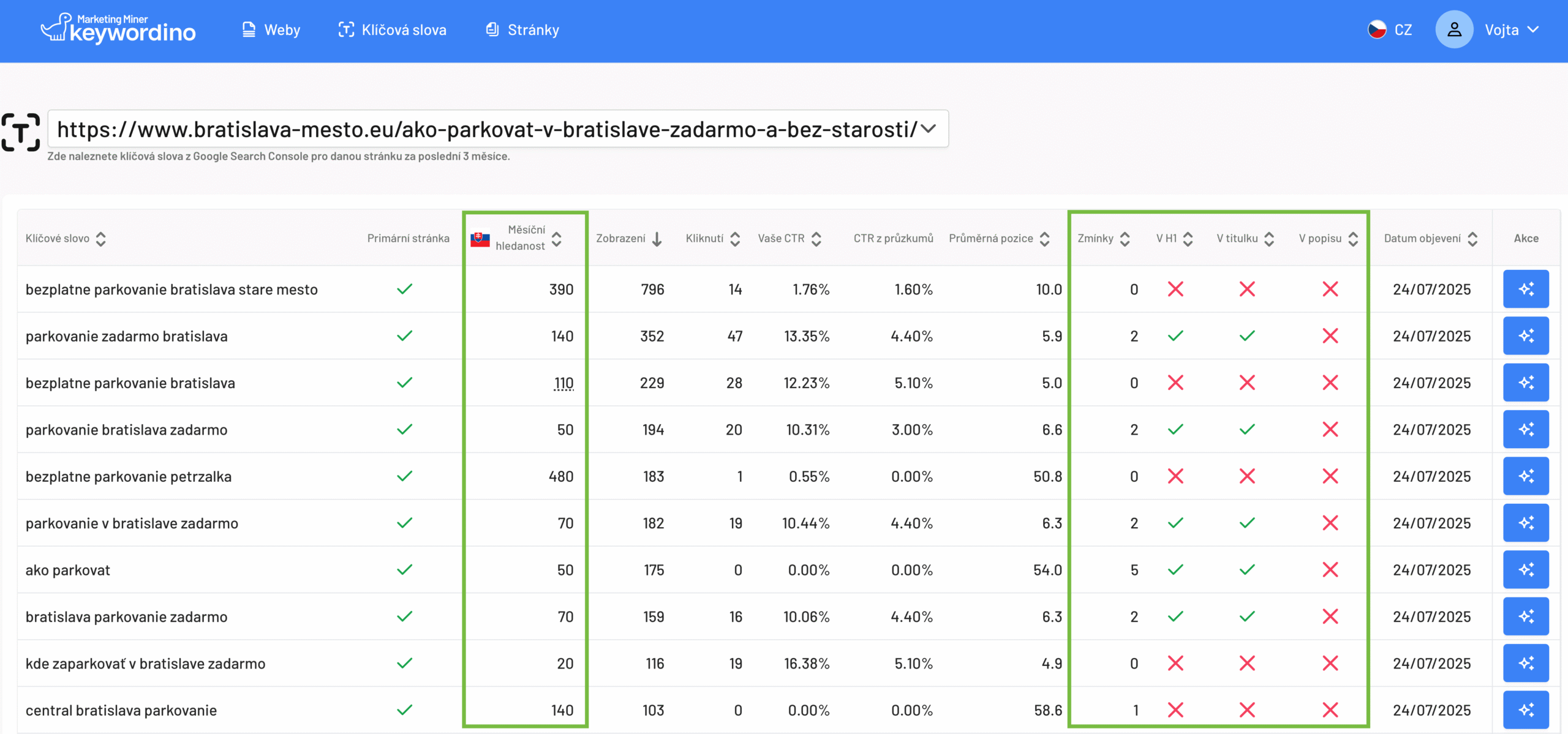Screen dimensions: 1568x734
Task: Expand the Vojta account dropdown
Action: 1512,29
